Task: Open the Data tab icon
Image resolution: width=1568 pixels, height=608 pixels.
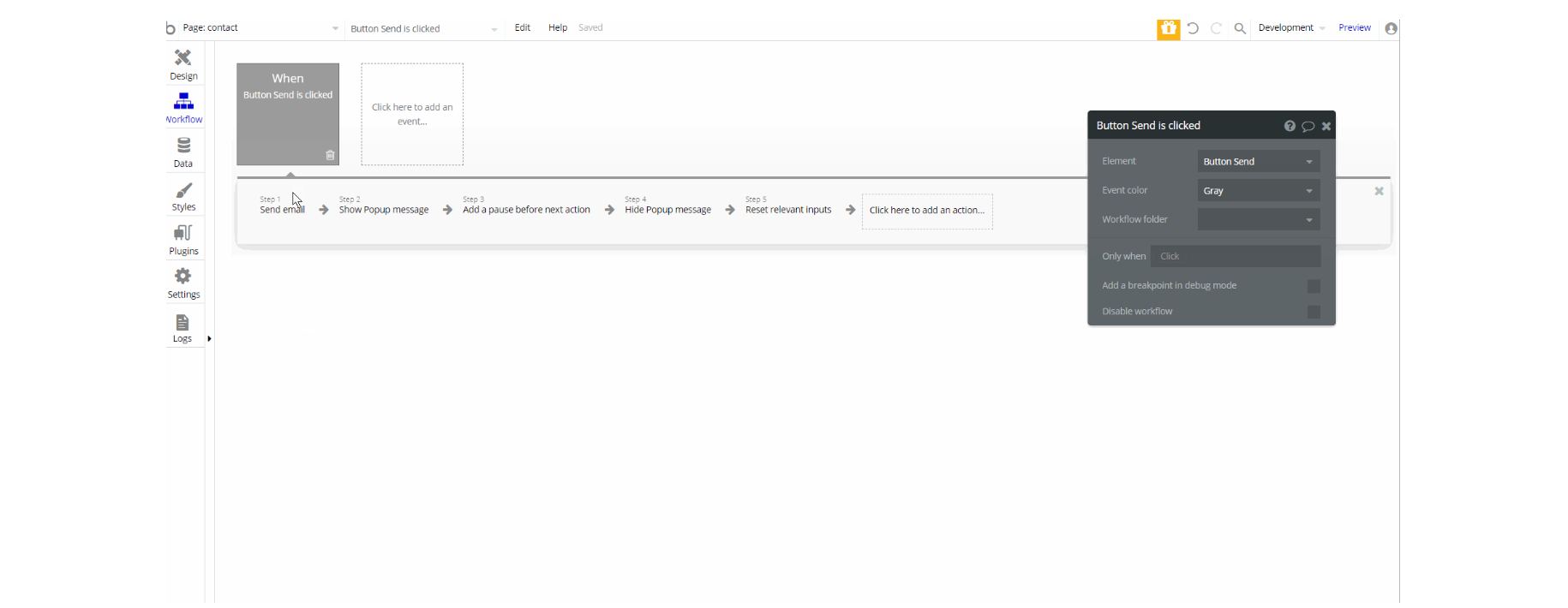Action: tap(183, 146)
